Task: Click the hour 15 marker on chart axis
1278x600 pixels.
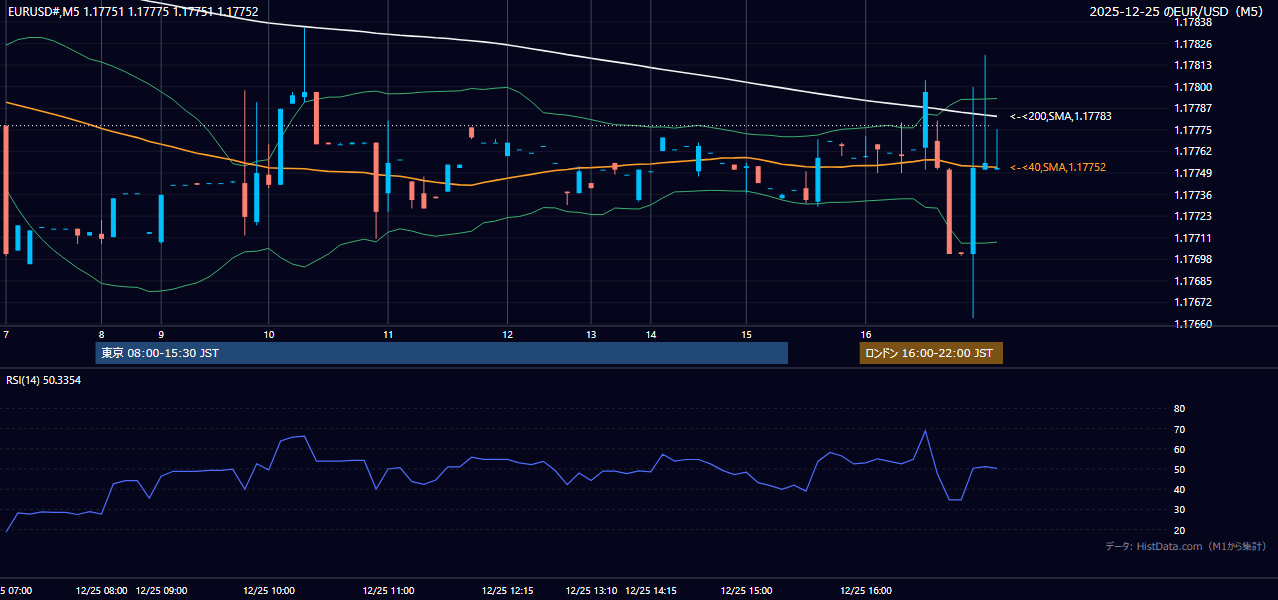Action: 746,334
